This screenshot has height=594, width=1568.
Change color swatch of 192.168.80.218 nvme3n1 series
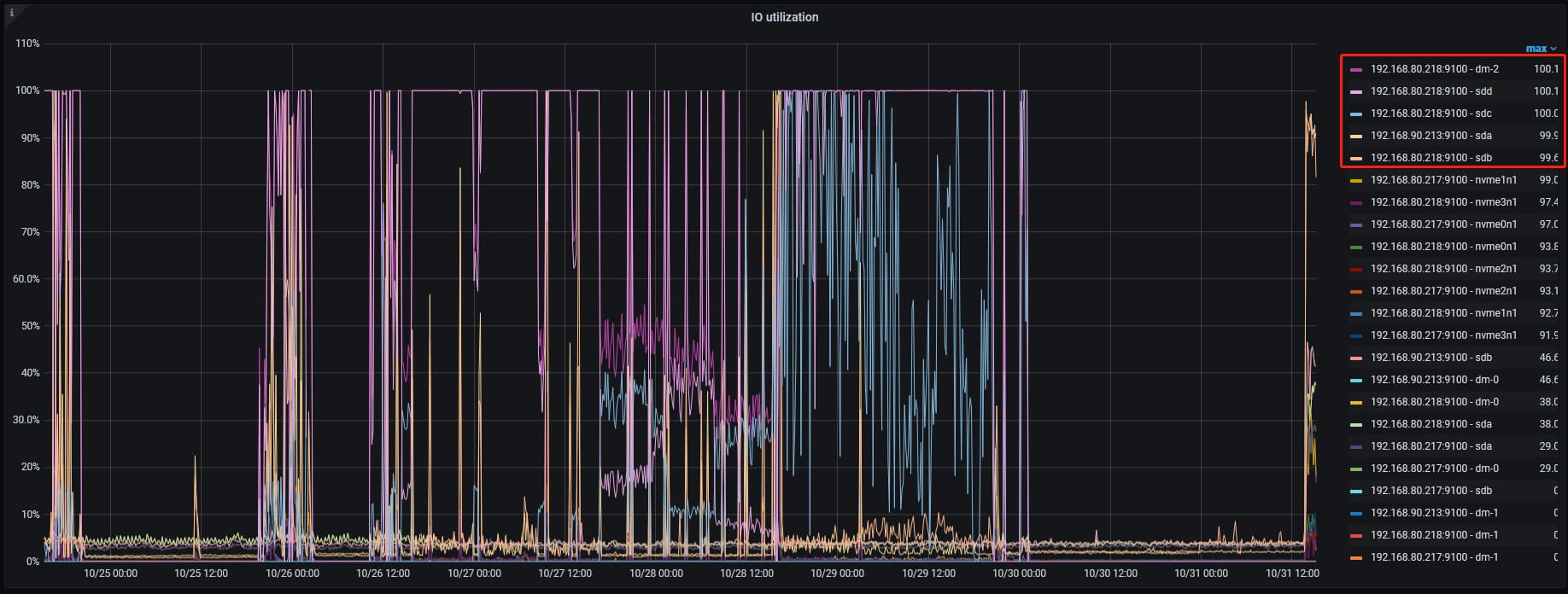click(x=1356, y=202)
